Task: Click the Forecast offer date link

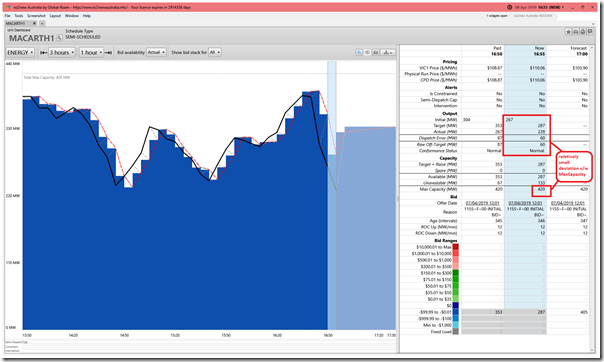Action: (x=568, y=203)
